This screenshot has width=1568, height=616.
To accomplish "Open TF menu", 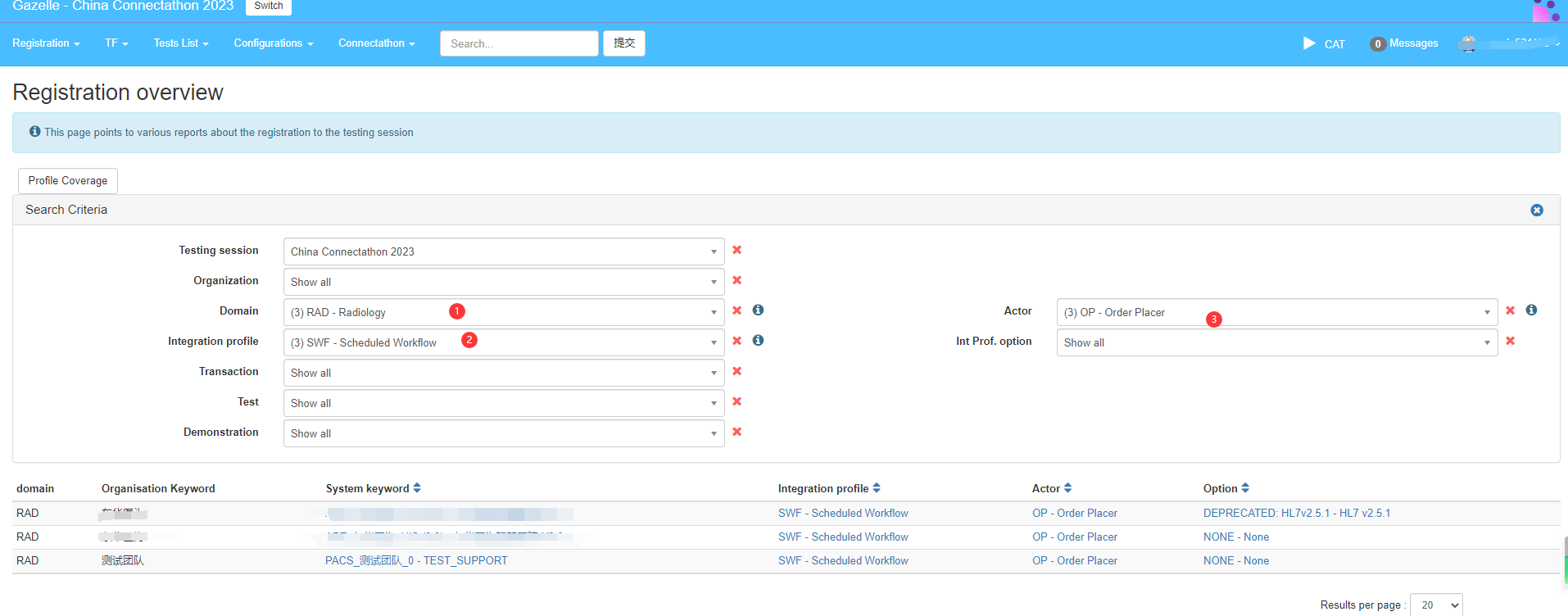I will pos(116,43).
